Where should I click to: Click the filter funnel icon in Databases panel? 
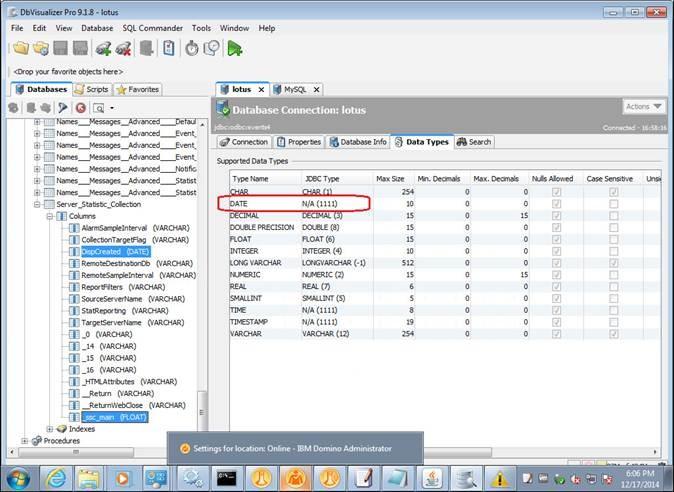coord(63,108)
